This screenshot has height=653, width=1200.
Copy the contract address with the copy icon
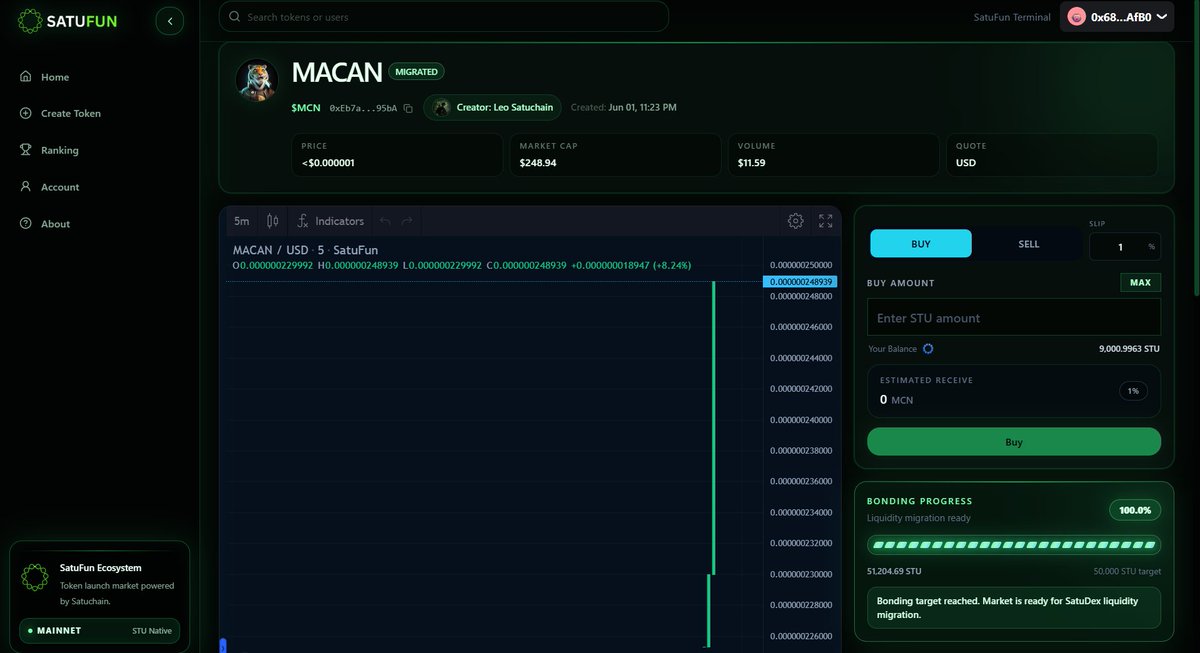tap(408, 108)
